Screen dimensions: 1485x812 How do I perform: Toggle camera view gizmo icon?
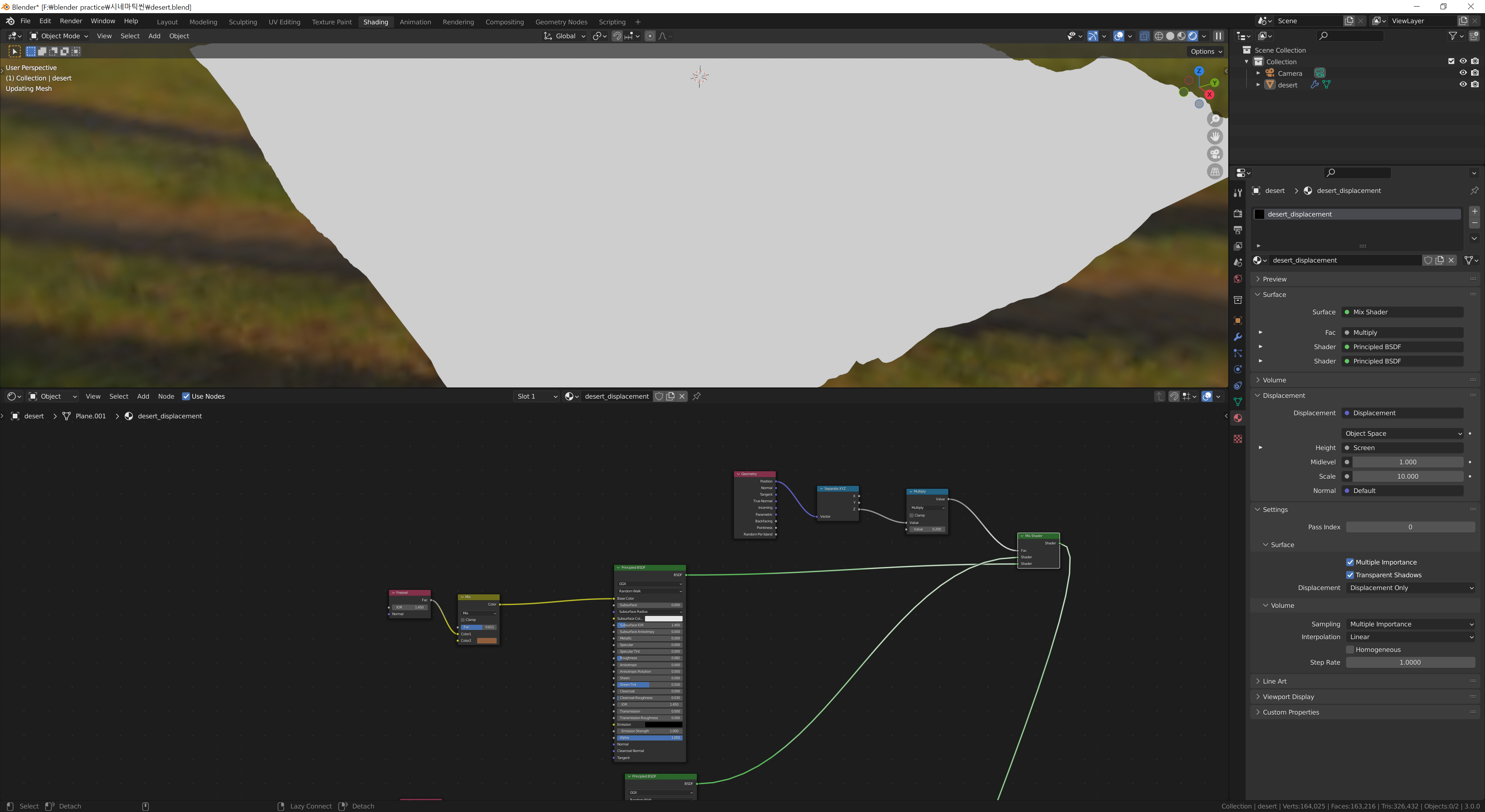tap(1215, 154)
